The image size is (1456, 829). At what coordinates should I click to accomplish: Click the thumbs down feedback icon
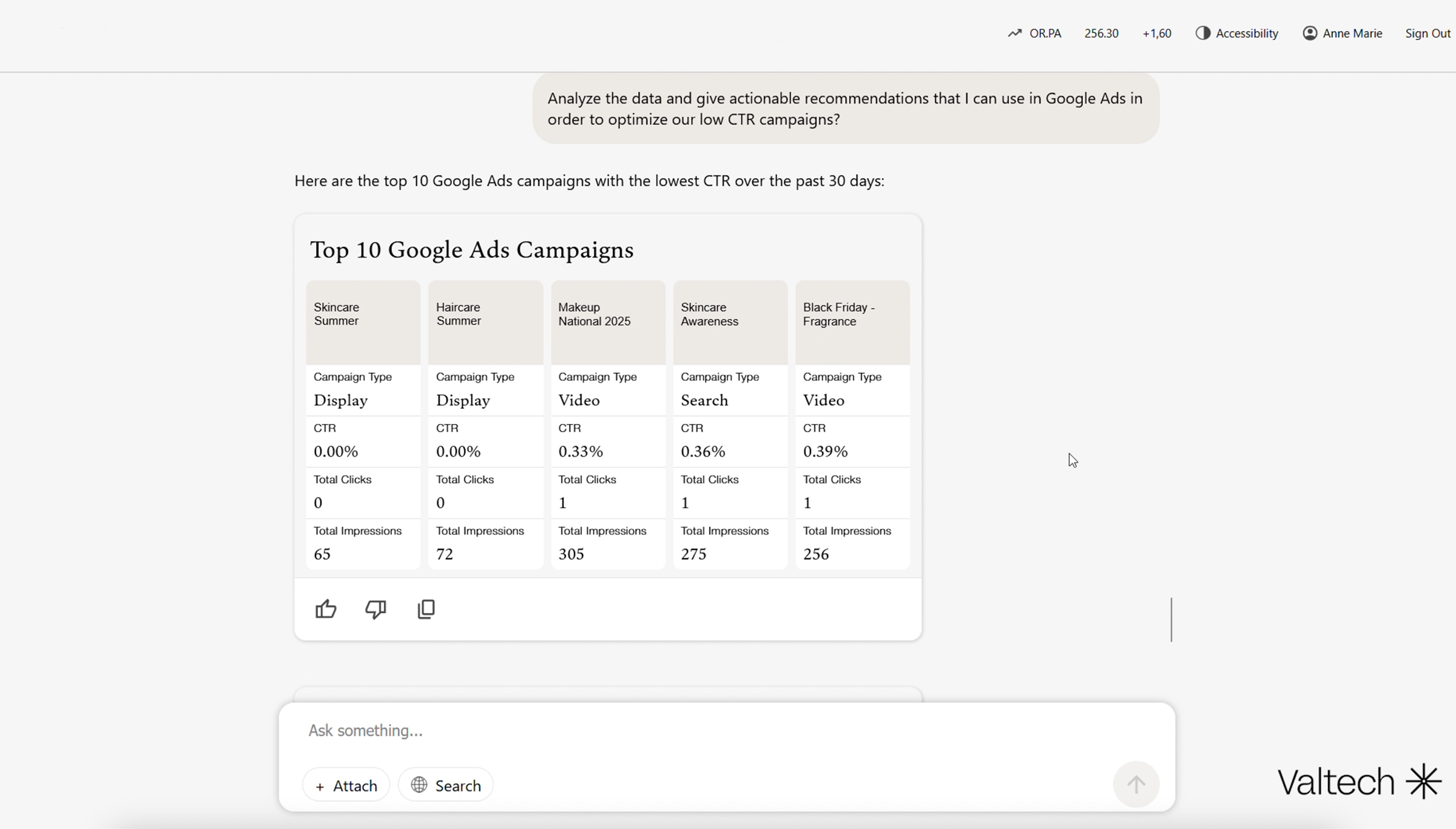click(376, 609)
